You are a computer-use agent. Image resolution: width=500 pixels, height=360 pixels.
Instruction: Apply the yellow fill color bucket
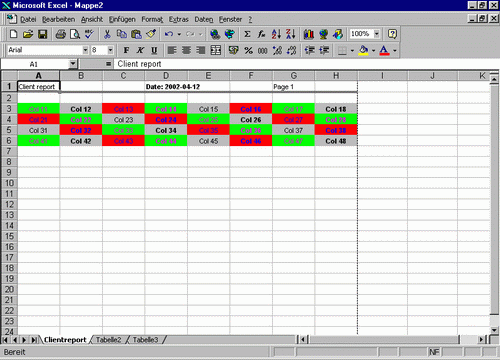pyautogui.click(x=364, y=50)
